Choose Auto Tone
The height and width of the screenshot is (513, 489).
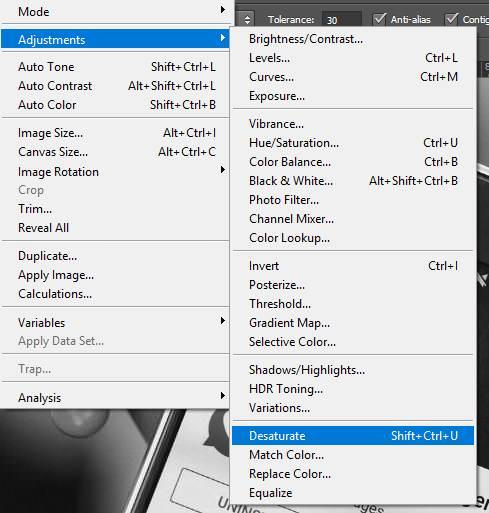tap(115, 67)
